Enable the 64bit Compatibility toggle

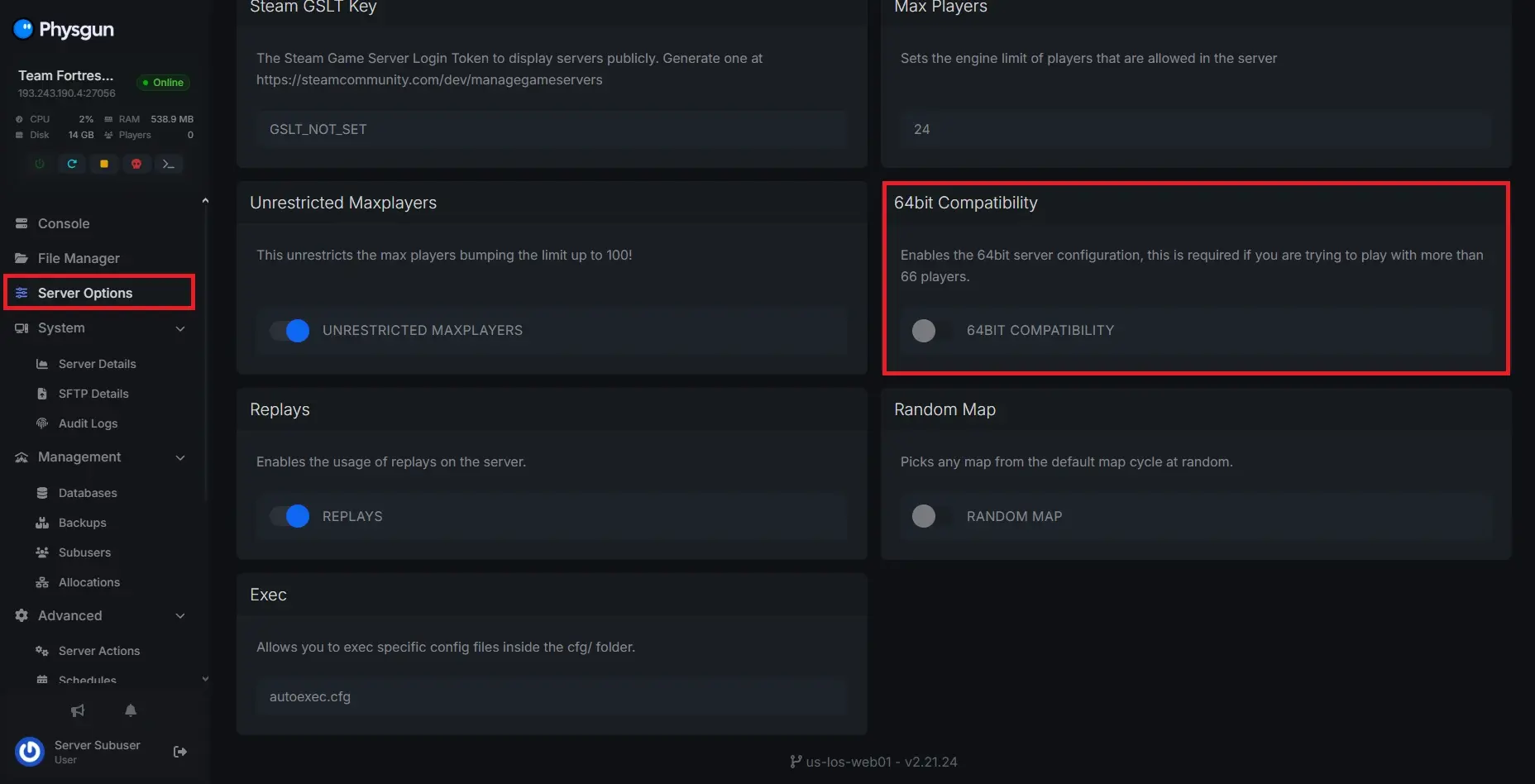pyautogui.click(x=931, y=331)
